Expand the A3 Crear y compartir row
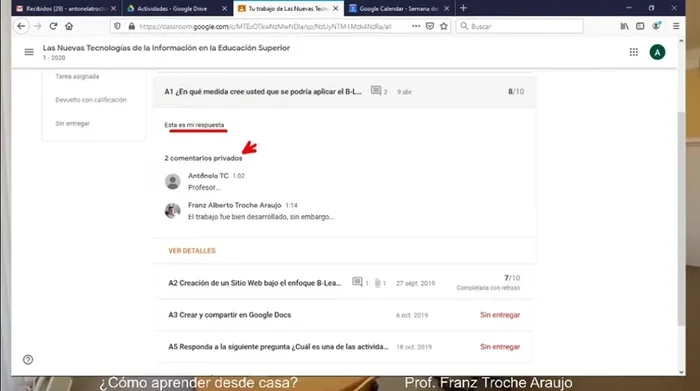This screenshot has height=391, width=700. point(345,315)
